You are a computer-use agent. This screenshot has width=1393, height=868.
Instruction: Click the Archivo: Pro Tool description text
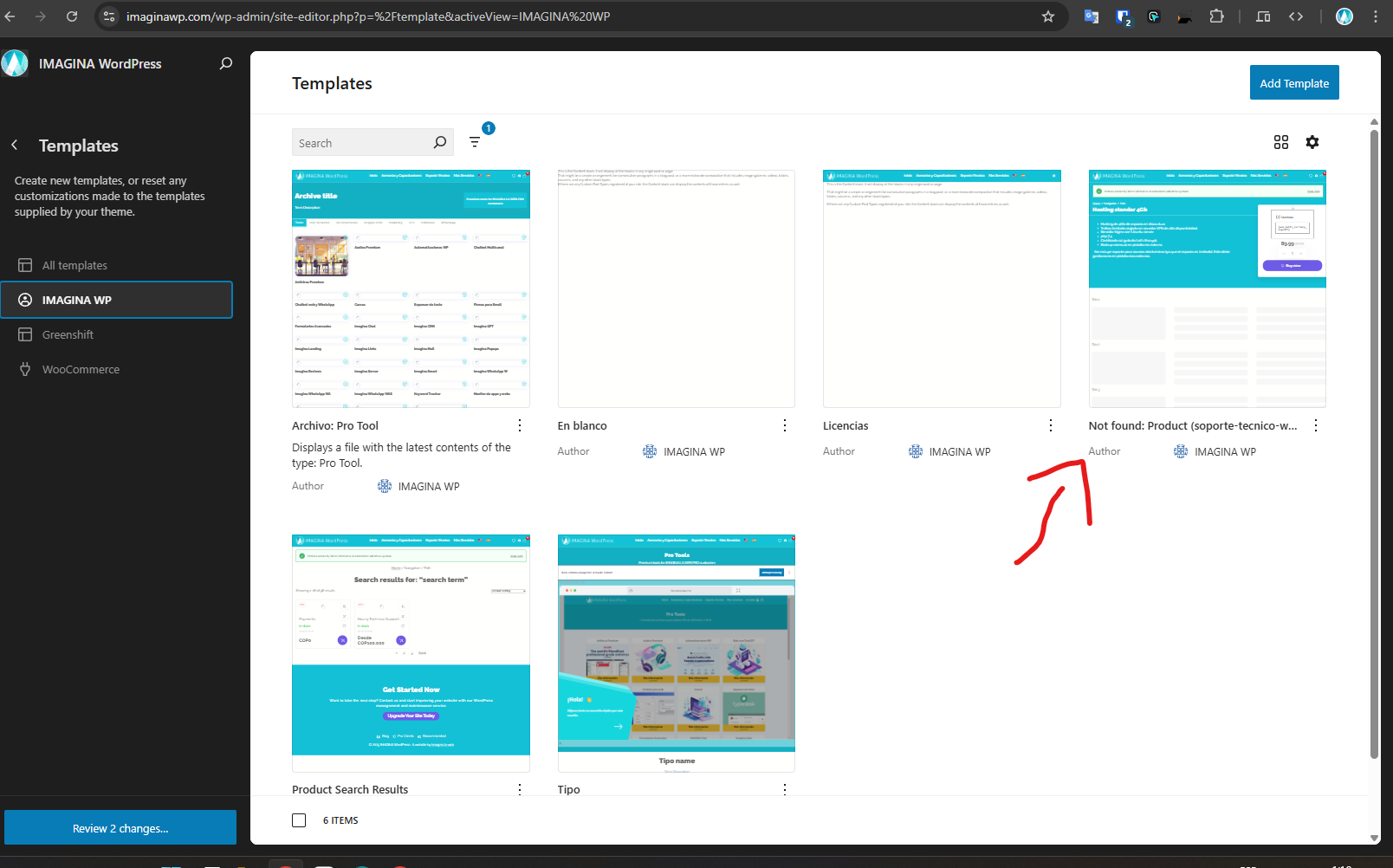(402, 455)
